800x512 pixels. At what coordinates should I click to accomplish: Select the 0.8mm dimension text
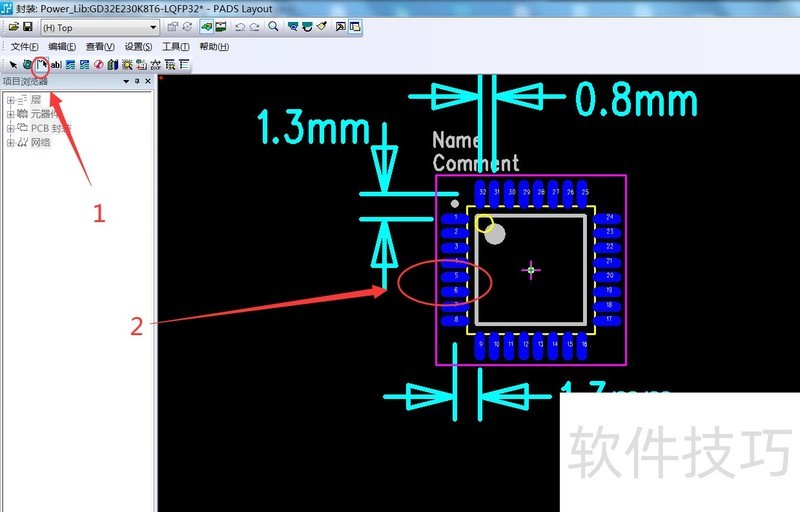(636, 100)
